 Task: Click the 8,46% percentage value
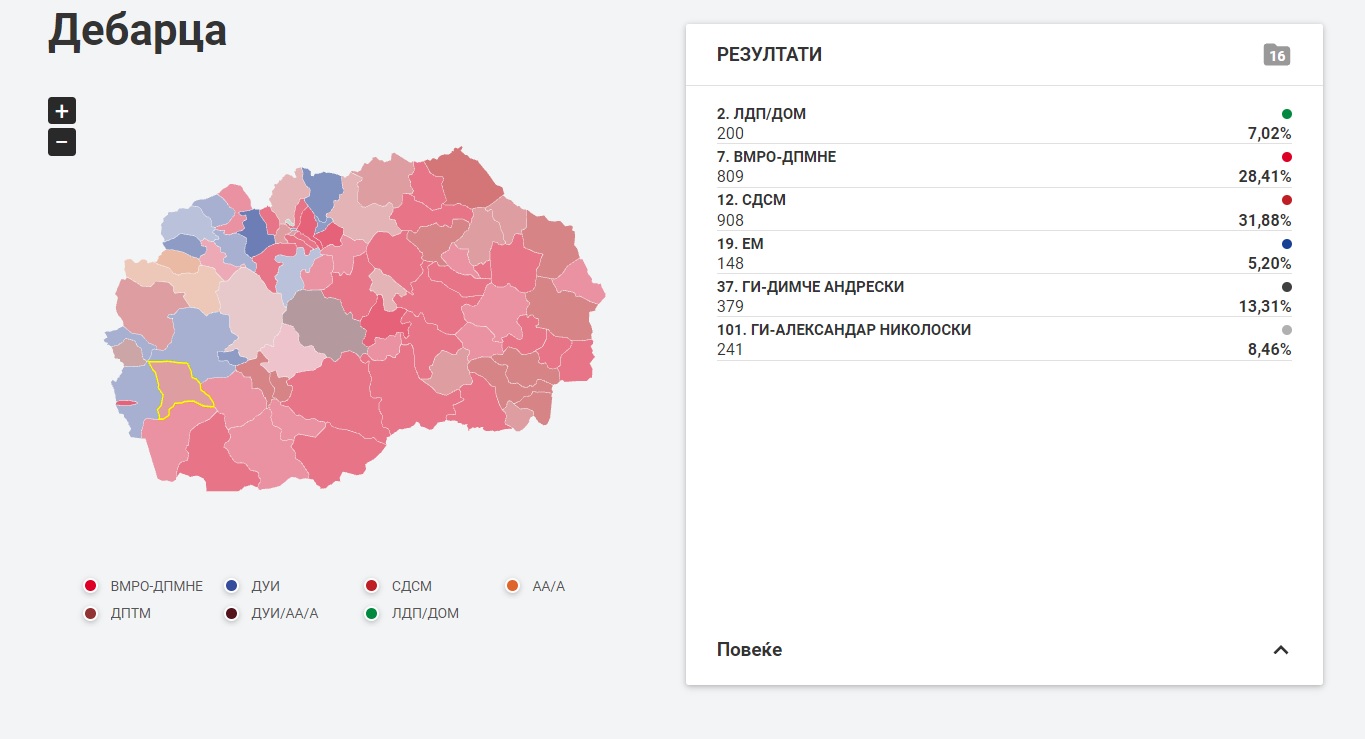point(1269,350)
